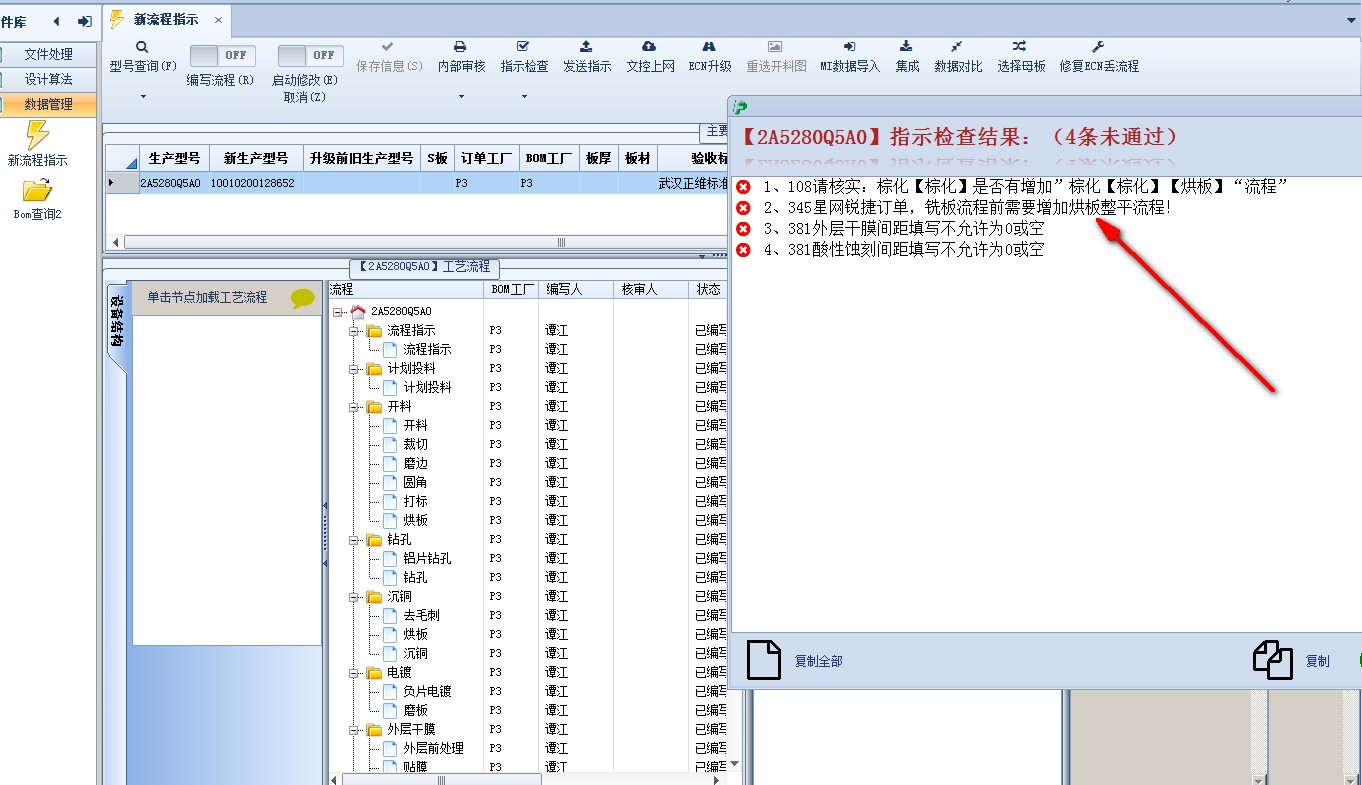Collapse 钻孔 folder node
This screenshot has width=1362, height=785.
coord(354,540)
